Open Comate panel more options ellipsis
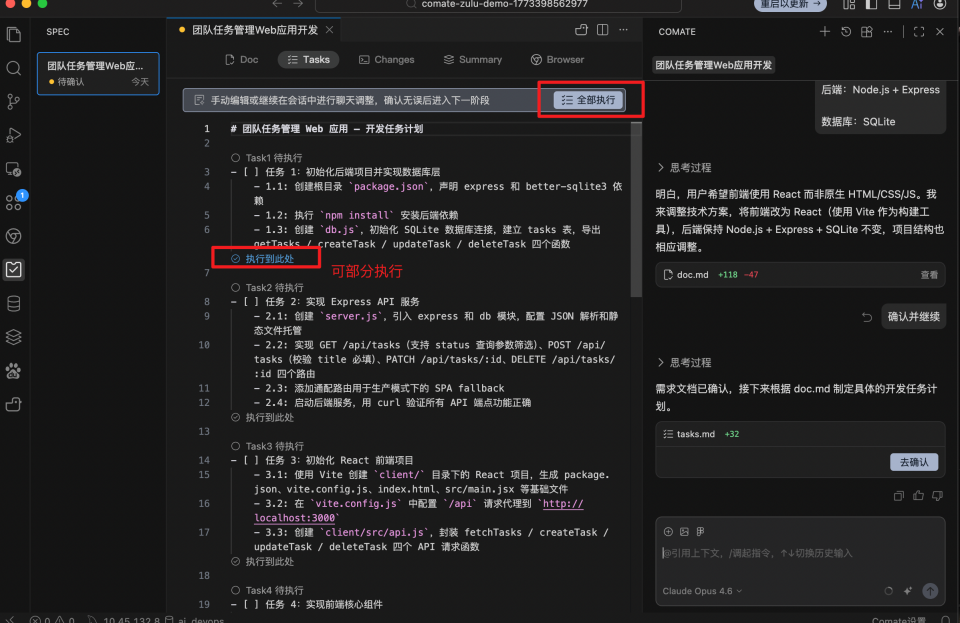 [x=888, y=31]
